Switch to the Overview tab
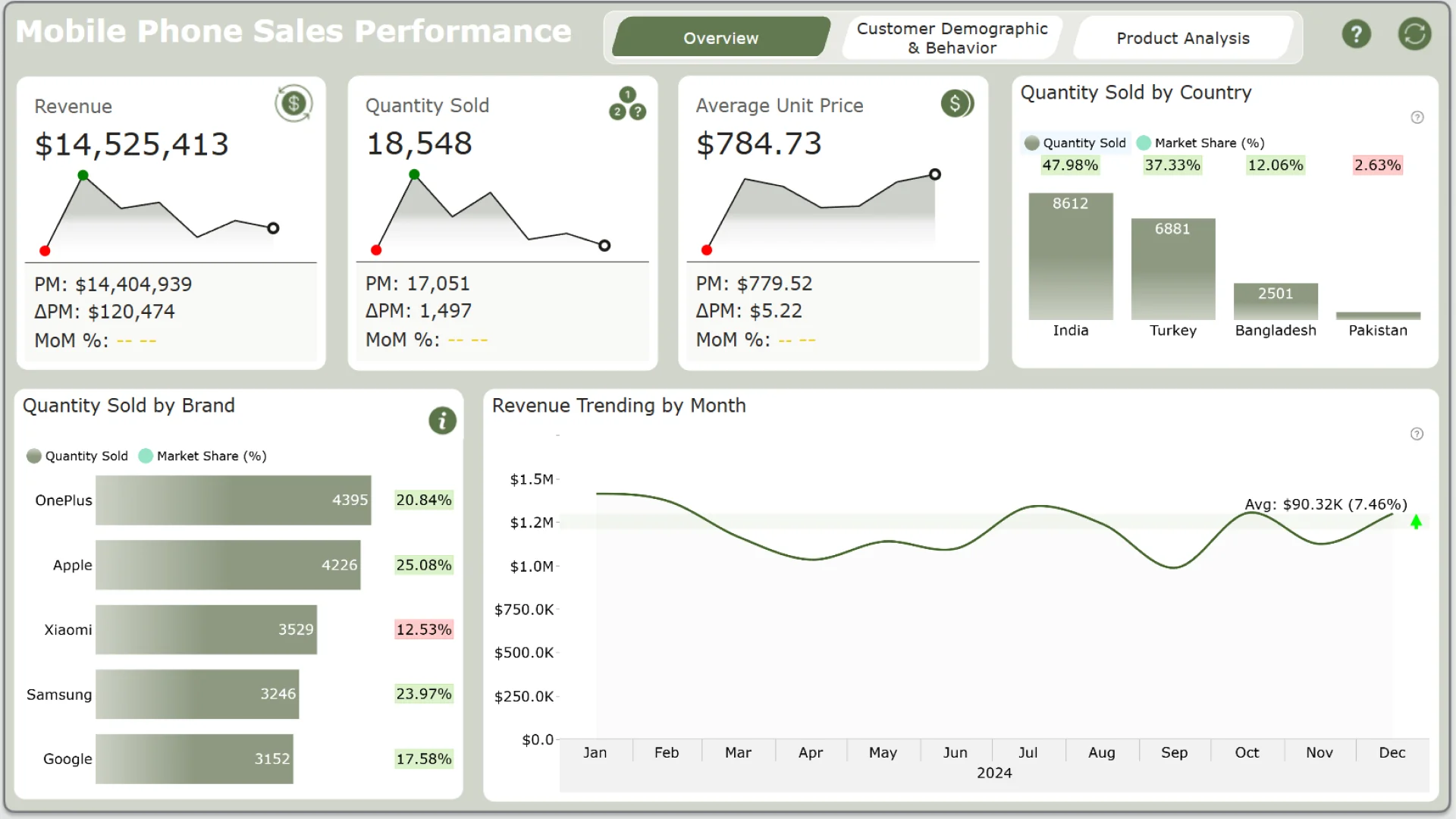1456x819 pixels. [x=720, y=38]
